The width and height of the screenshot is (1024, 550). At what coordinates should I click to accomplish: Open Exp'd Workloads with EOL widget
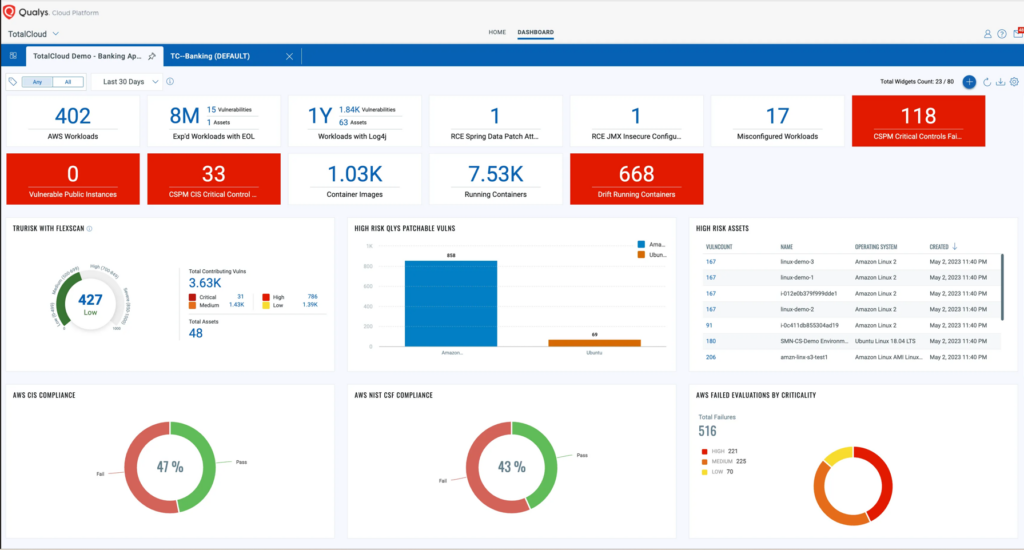214,121
